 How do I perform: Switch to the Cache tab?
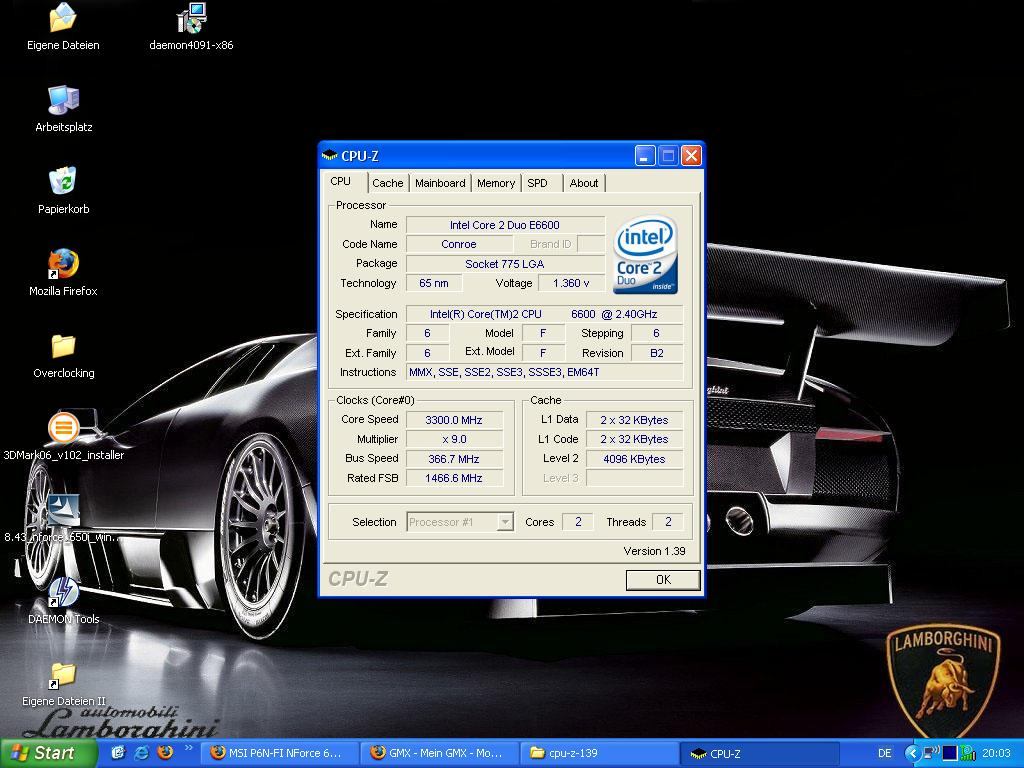(388, 183)
